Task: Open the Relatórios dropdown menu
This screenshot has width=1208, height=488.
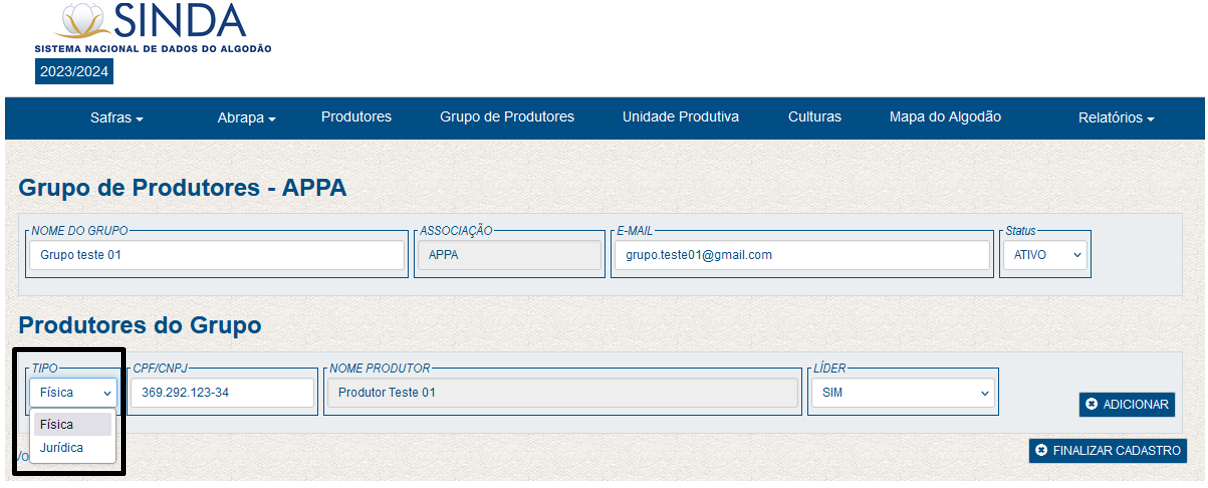Action: pyautogui.click(x=1116, y=118)
